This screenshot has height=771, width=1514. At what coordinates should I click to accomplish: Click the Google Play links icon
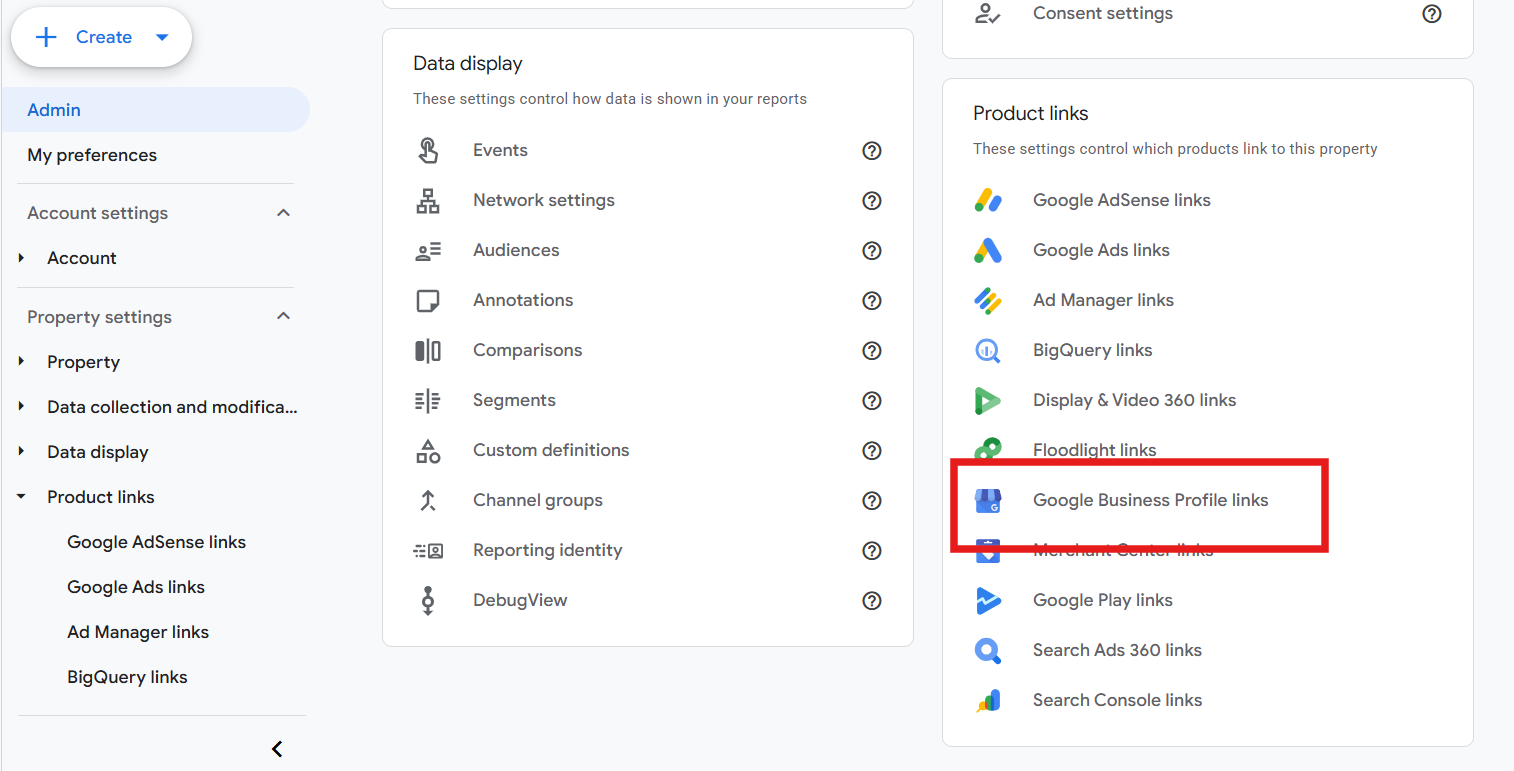pos(988,600)
